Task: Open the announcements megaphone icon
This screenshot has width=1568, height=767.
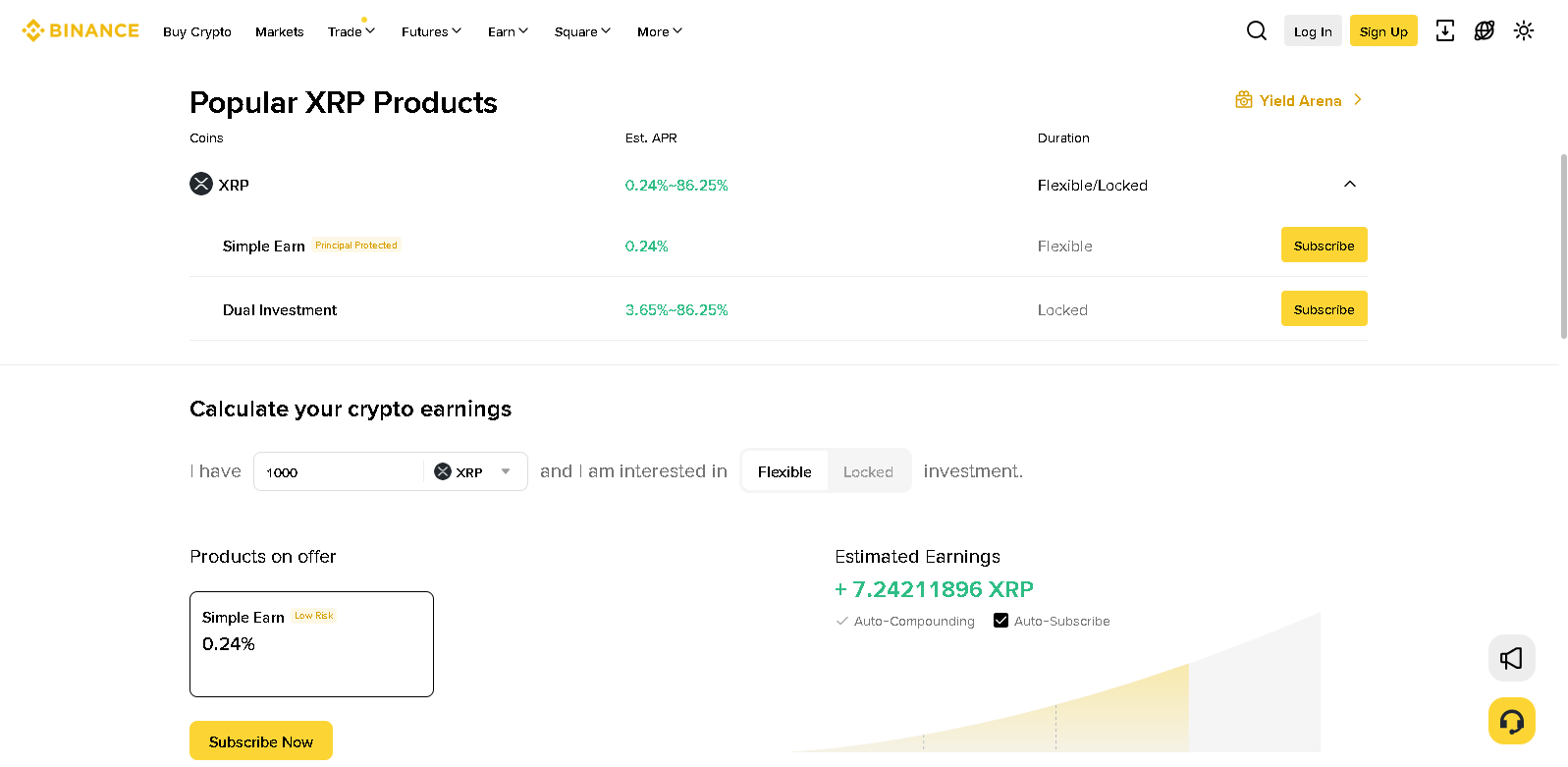Action: (x=1510, y=658)
